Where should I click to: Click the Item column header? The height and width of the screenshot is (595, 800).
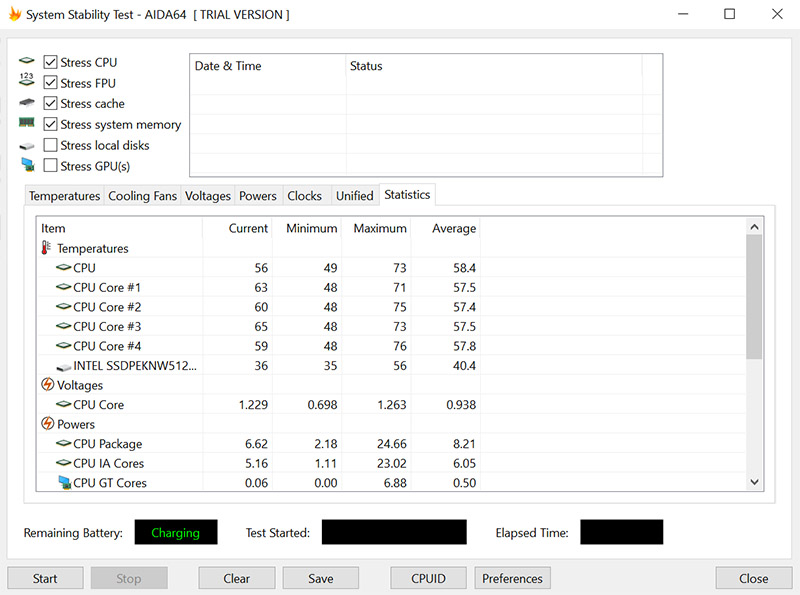pos(119,228)
